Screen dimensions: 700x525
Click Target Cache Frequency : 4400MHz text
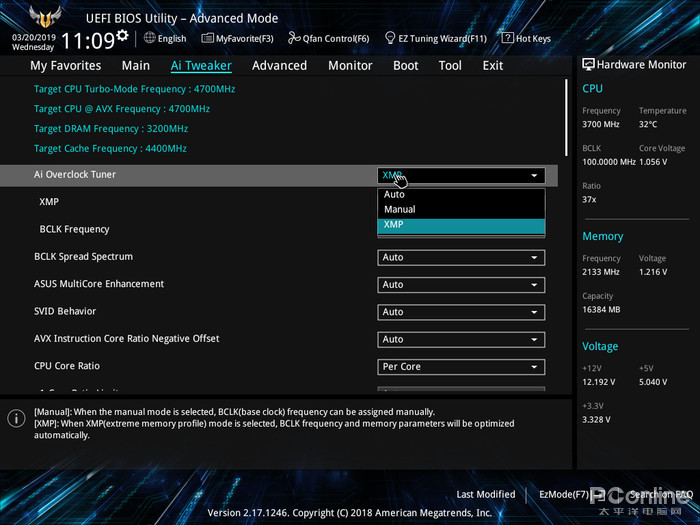[110, 148]
